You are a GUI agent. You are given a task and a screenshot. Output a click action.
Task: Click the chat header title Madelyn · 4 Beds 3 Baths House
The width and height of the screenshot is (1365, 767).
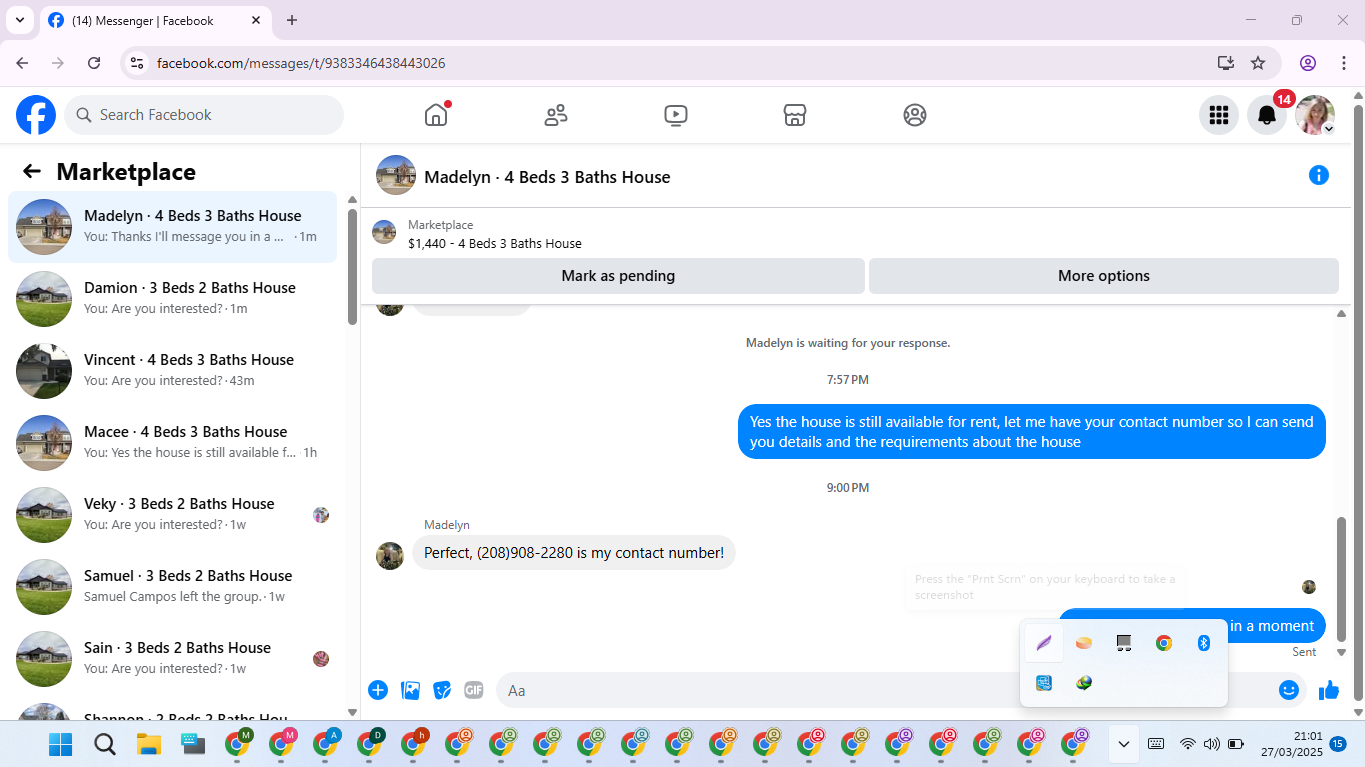[x=547, y=177]
